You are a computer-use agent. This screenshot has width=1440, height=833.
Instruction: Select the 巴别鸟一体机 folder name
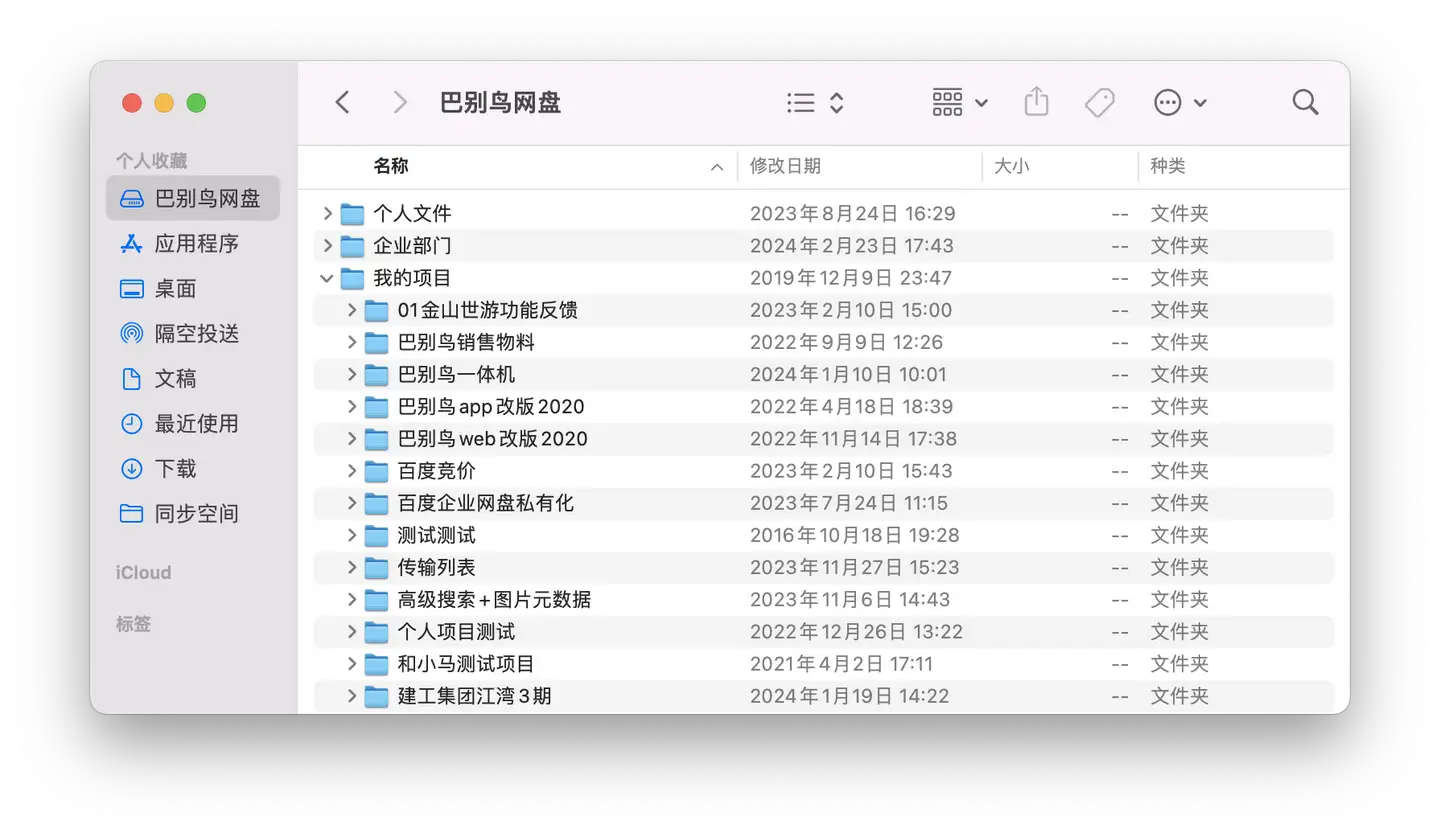tap(456, 374)
